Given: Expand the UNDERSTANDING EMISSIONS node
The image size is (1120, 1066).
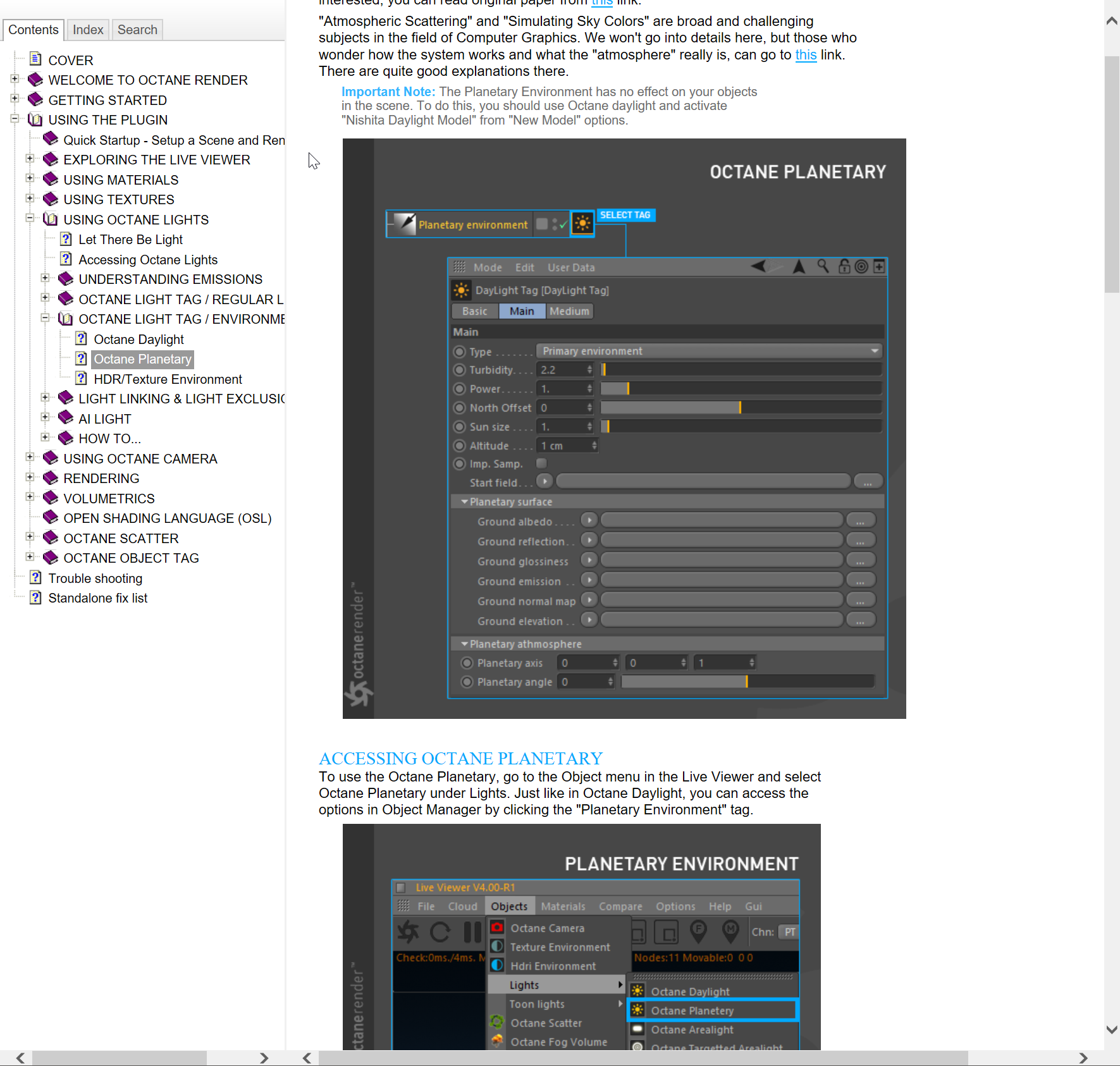Looking at the screenshot, I should point(45,278).
